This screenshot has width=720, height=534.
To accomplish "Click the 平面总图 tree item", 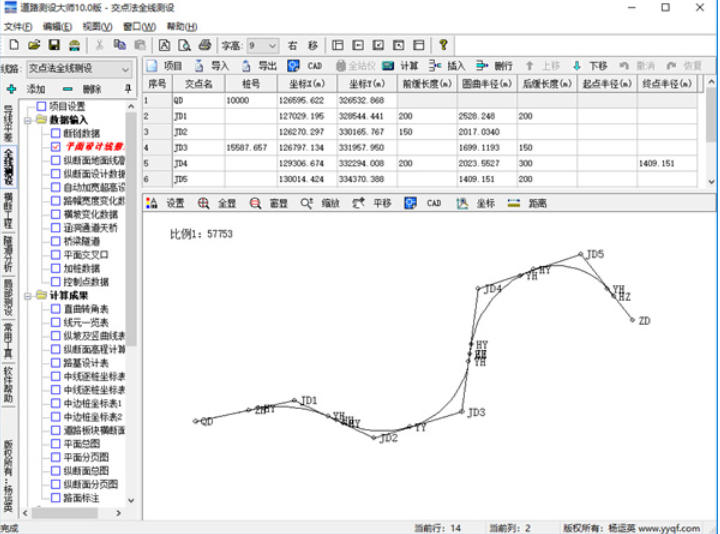I will click(82, 444).
